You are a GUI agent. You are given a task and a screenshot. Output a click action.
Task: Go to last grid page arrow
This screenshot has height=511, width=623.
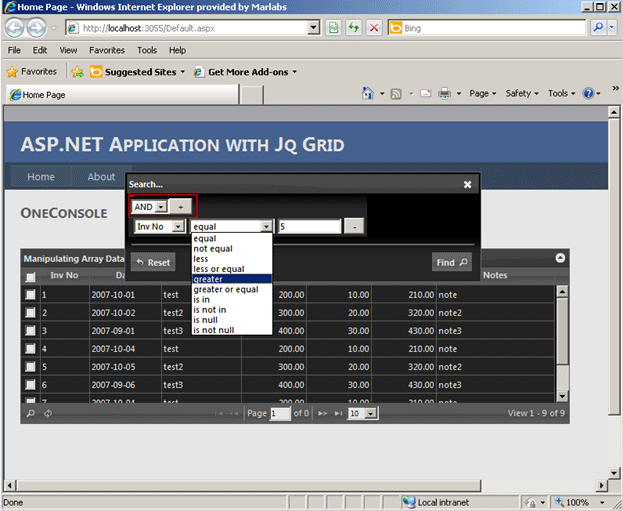(x=338, y=413)
